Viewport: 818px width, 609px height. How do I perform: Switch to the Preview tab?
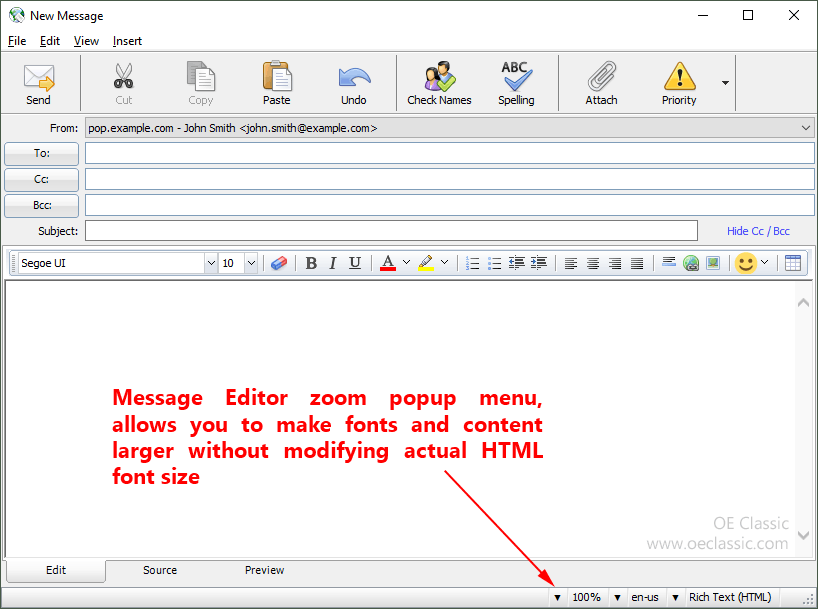(x=264, y=570)
